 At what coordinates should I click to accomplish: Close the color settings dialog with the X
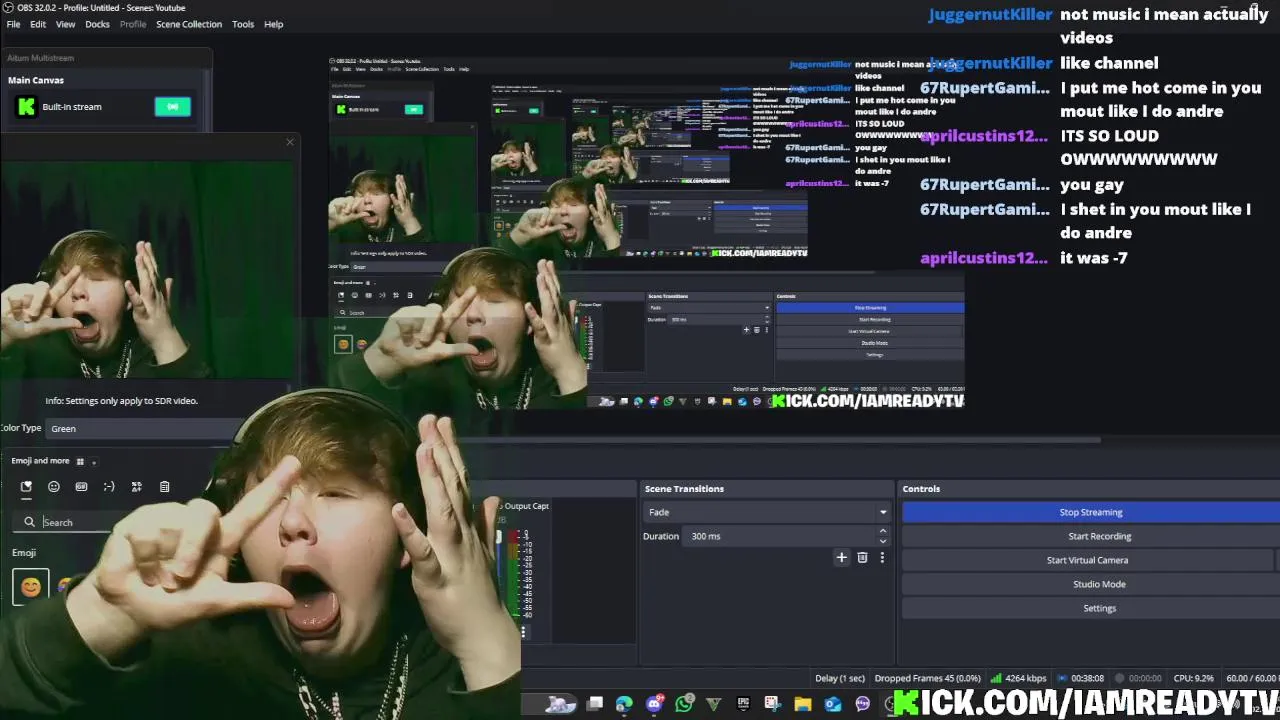point(290,142)
